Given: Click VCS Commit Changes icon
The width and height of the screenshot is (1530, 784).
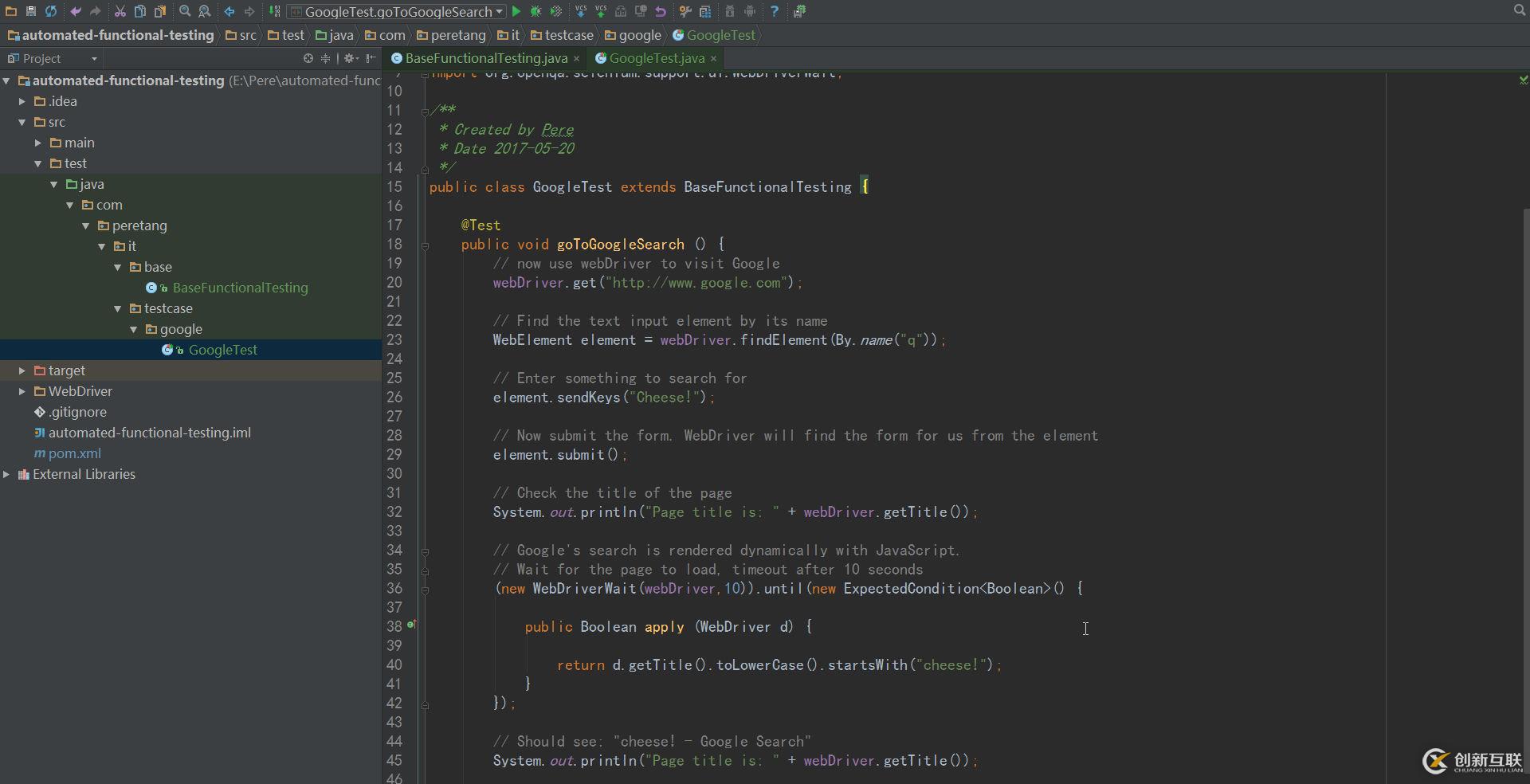Looking at the screenshot, I should (601, 11).
